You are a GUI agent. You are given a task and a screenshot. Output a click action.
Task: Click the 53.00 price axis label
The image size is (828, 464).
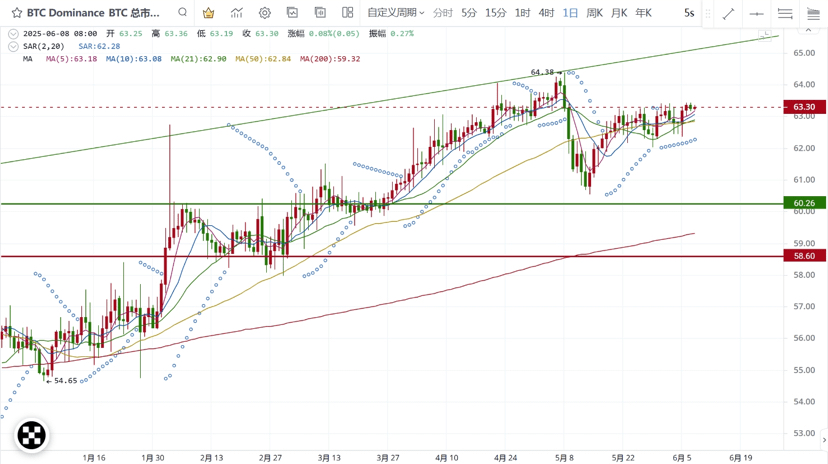(x=804, y=433)
